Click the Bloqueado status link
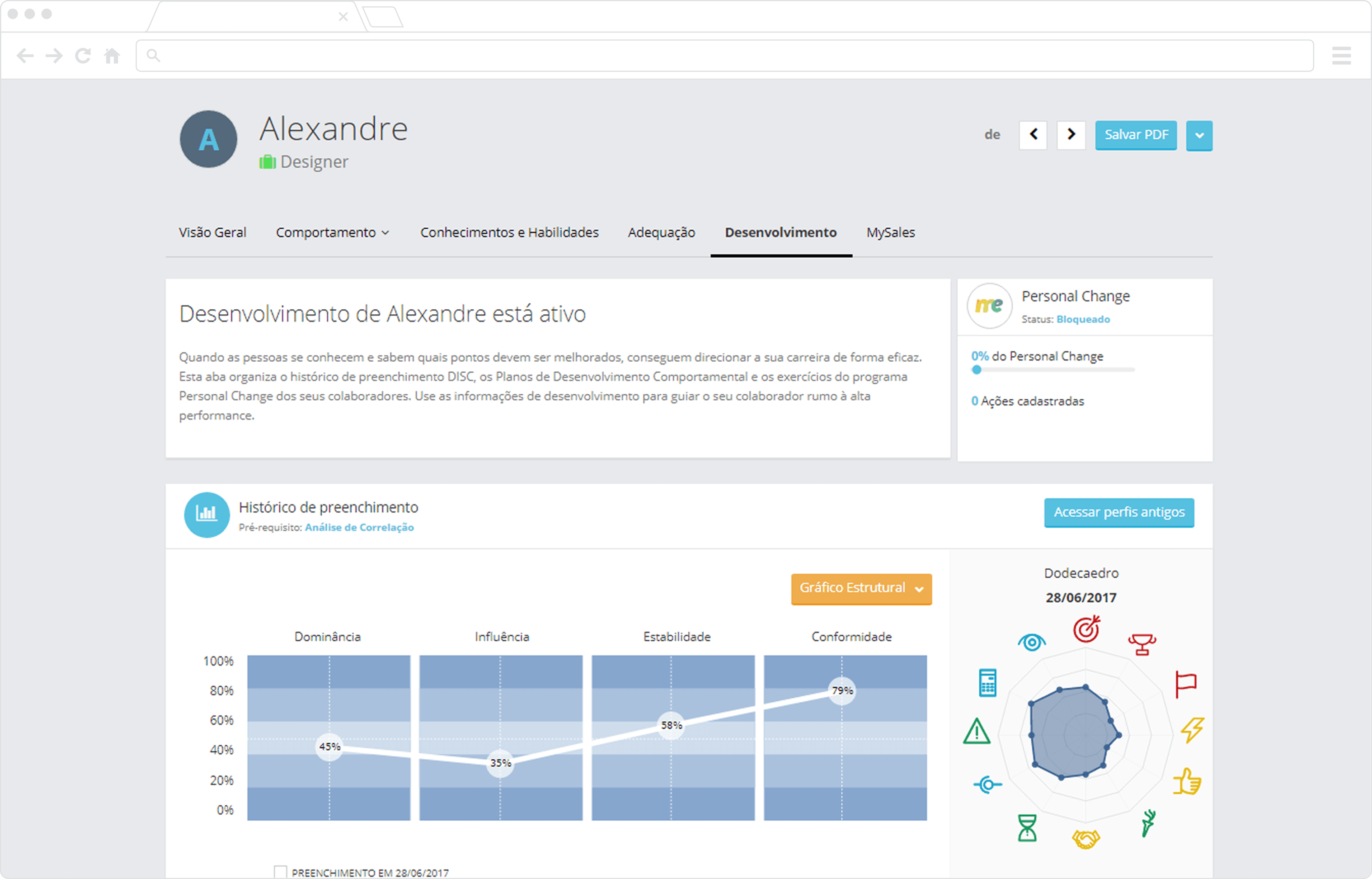Image resolution: width=1372 pixels, height=879 pixels. [1083, 319]
